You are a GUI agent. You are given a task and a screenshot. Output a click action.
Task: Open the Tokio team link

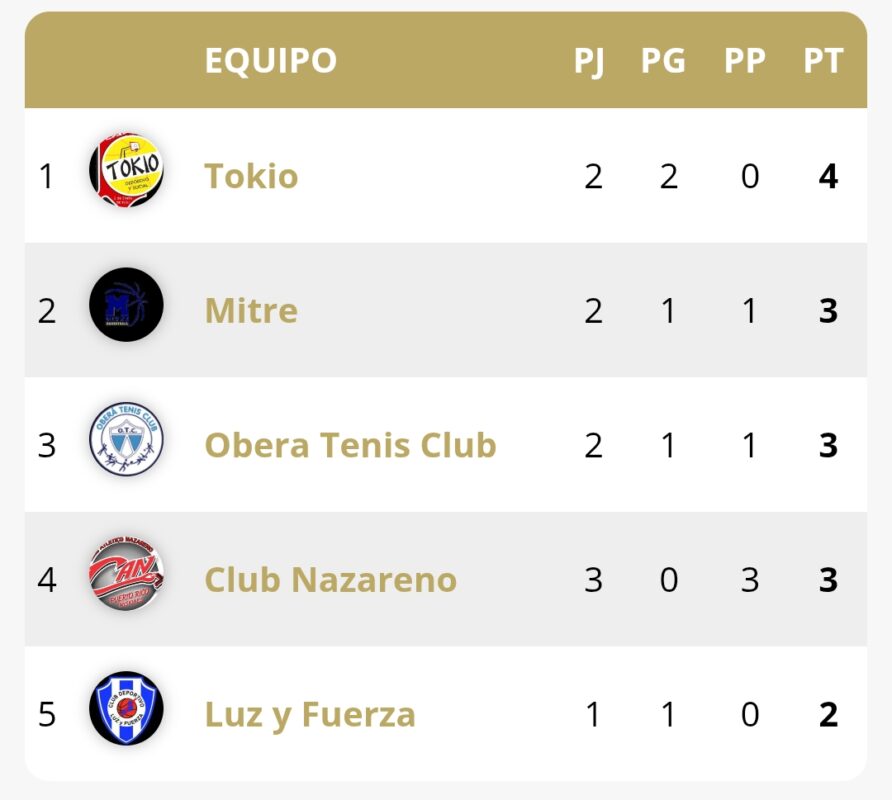pyautogui.click(x=251, y=176)
